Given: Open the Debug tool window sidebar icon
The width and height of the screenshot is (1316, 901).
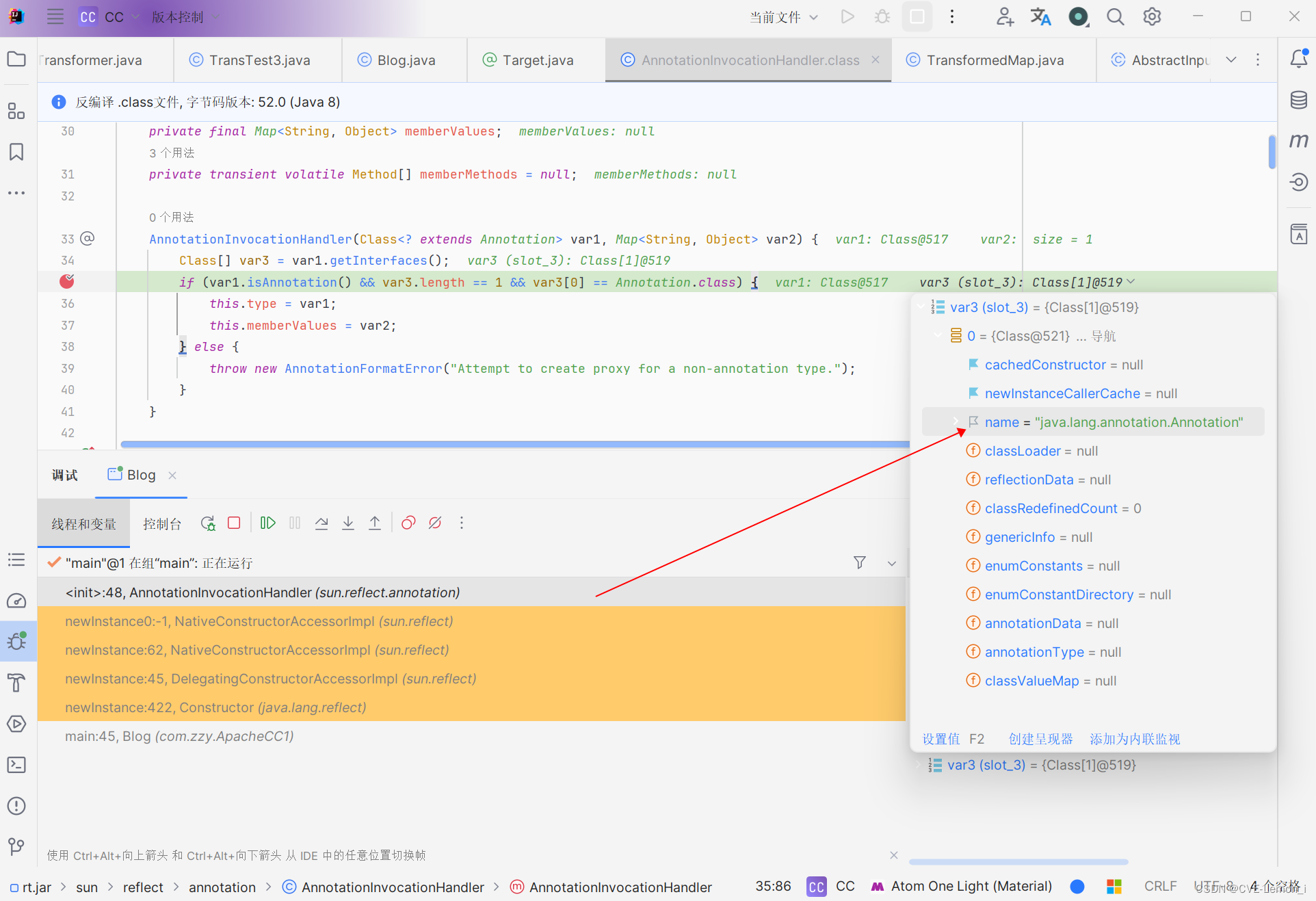Looking at the screenshot, I should coord(16,641).
